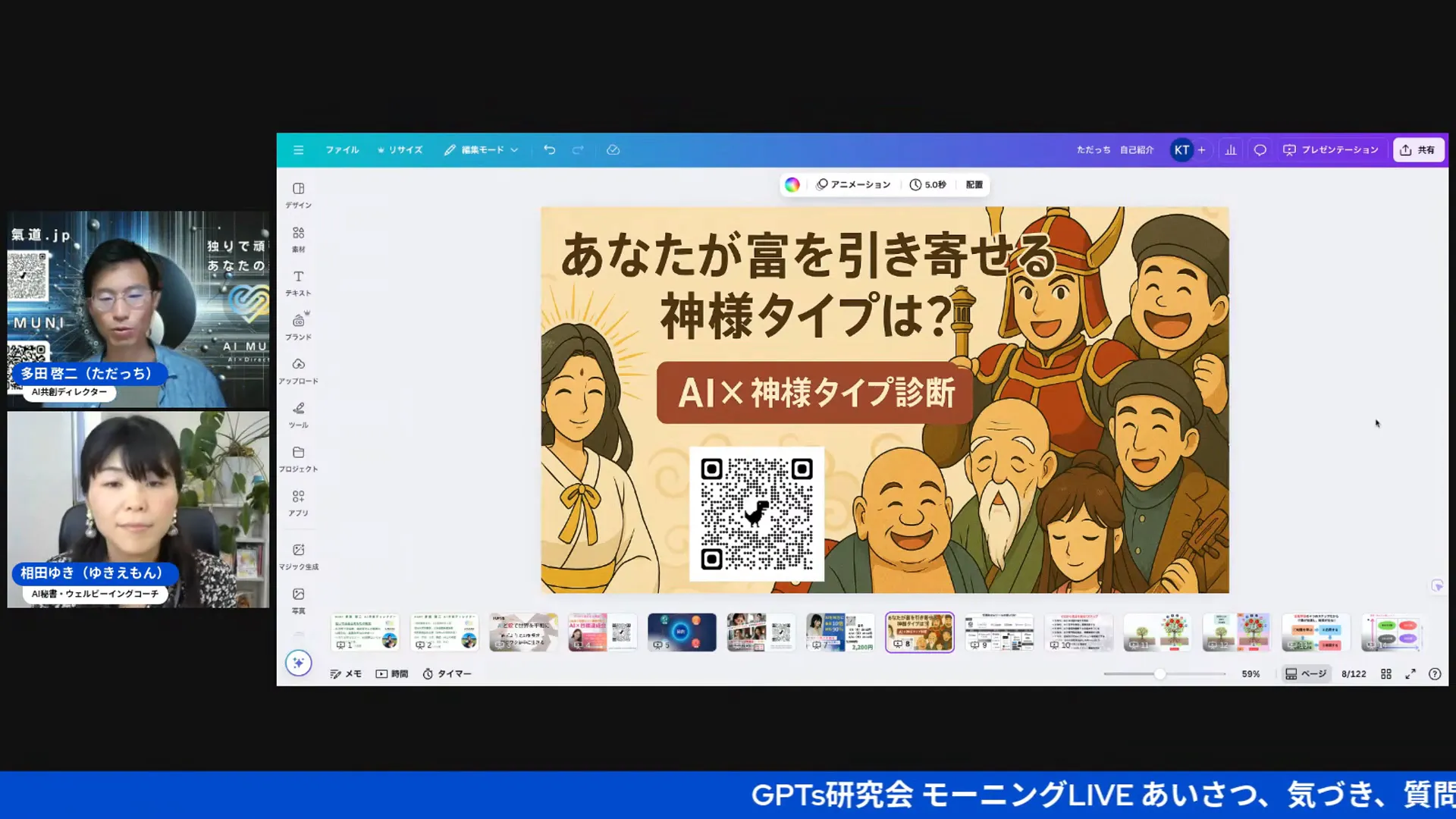
Task: Open the プロジェクト folder panel
Action: (299, 459)
